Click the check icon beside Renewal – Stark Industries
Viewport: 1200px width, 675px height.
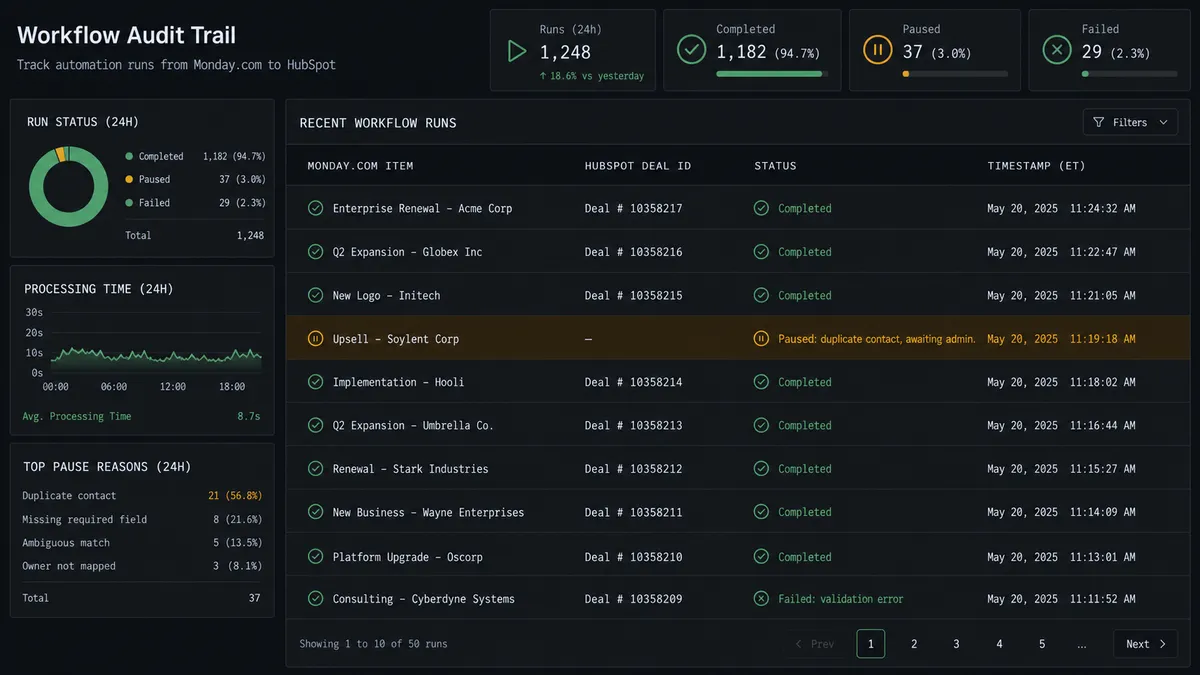coord(315,468)
